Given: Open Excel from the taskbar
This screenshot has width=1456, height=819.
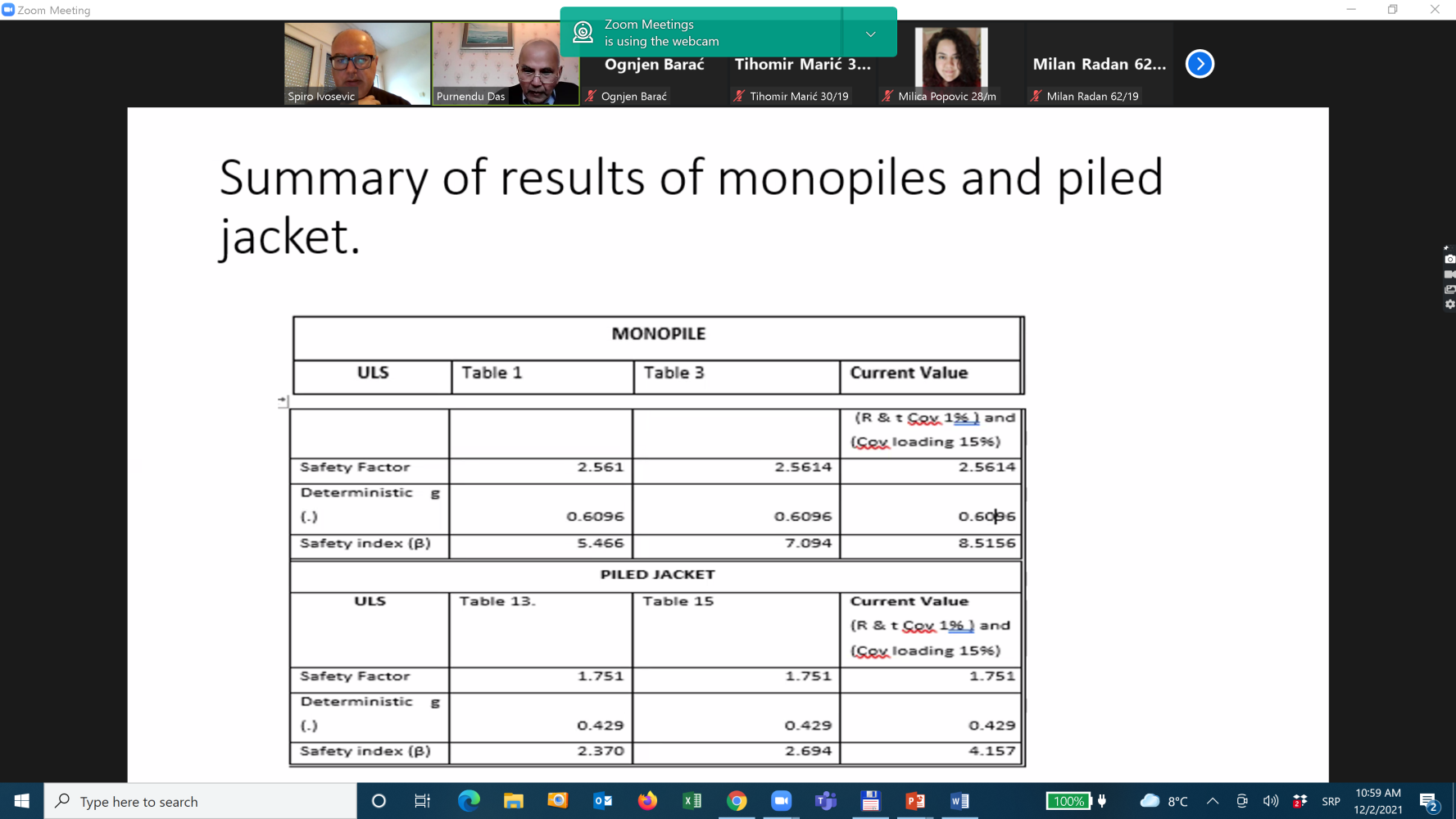Looking at the screenshot, I should tap(692, 801).
